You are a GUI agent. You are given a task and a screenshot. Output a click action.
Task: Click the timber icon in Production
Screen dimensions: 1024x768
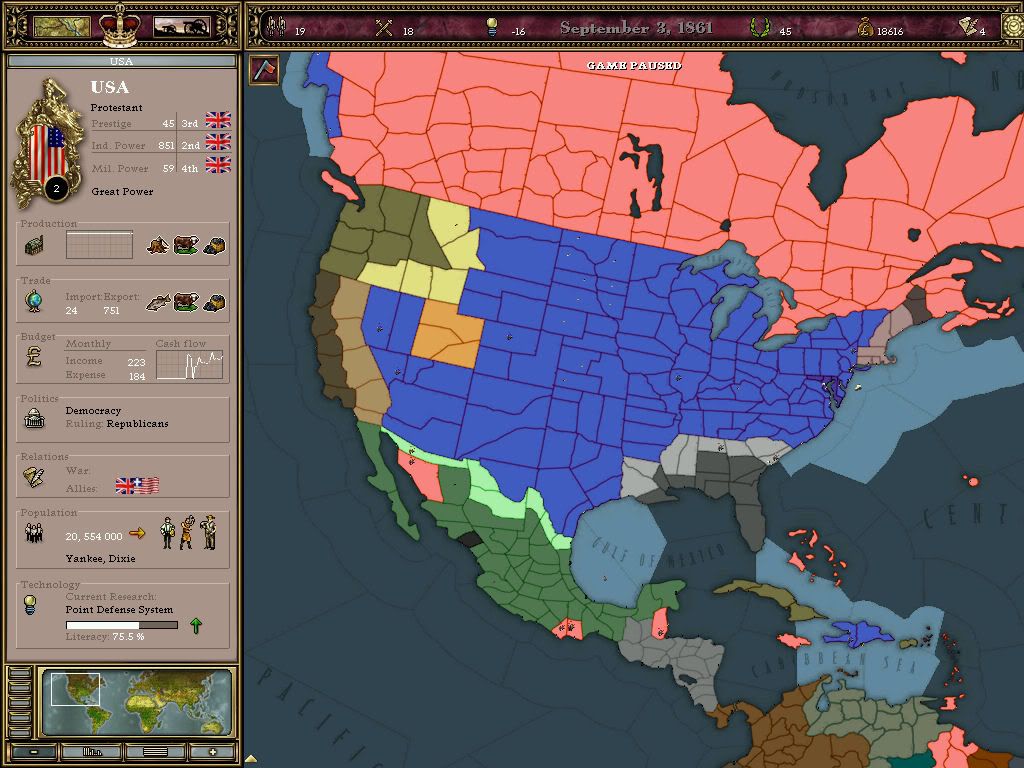157,245
